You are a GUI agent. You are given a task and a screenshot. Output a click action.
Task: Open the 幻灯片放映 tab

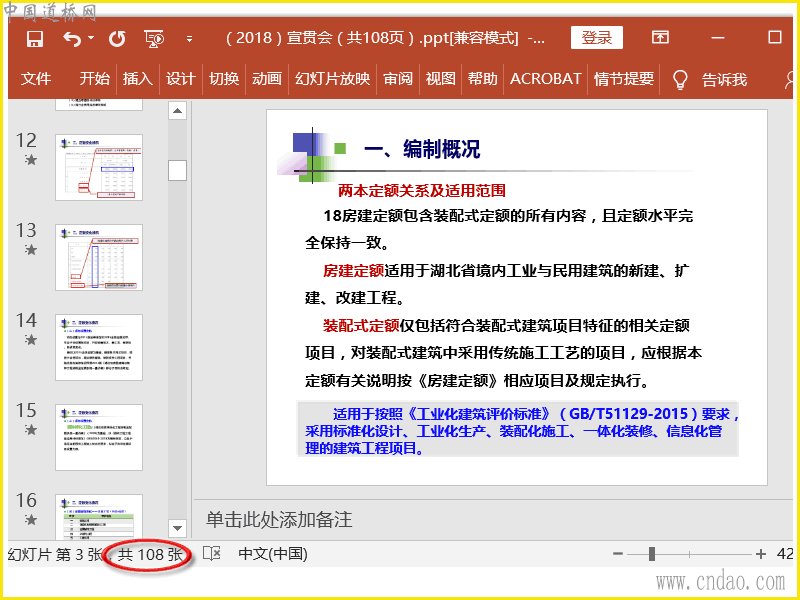[x=332, y=79]
